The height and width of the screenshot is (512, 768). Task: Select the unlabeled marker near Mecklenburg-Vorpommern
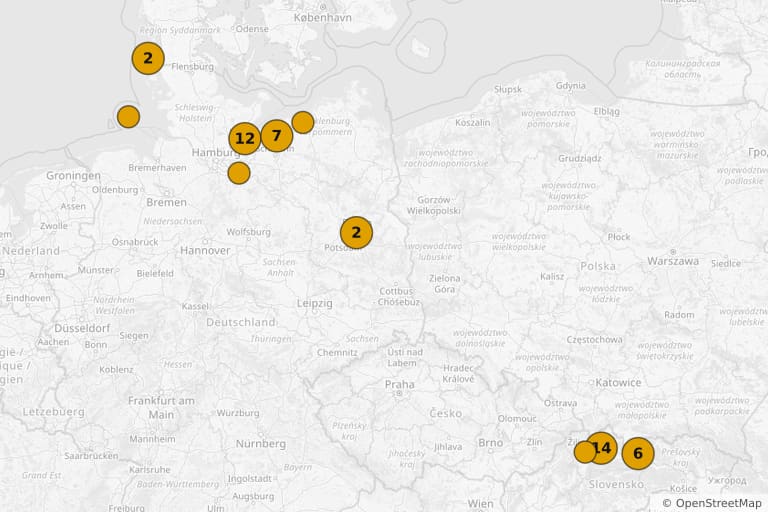(303, 122)
